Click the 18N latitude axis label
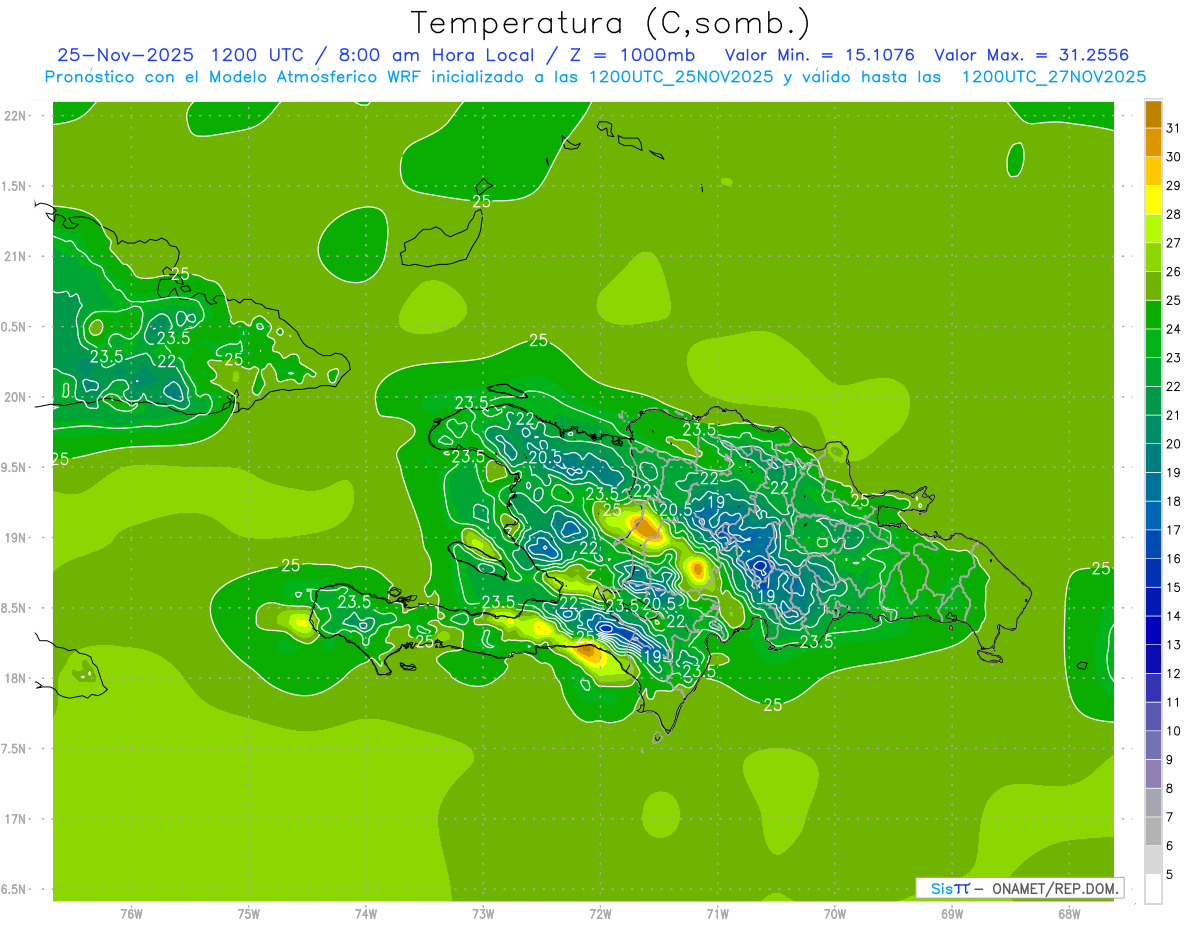The image size is (1200, 927). (x=16, y=678)
